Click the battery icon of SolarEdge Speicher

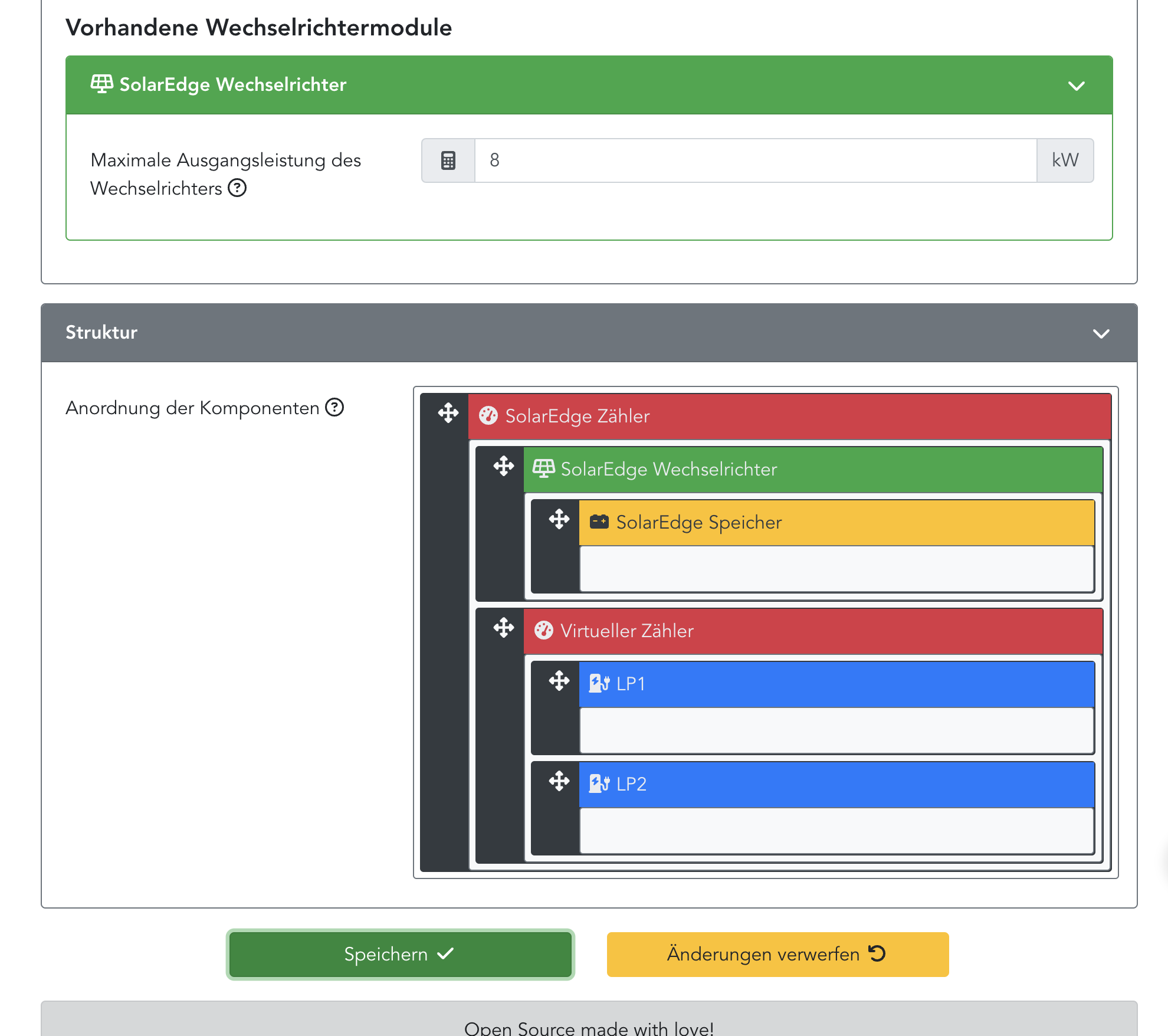click(599, 522)
